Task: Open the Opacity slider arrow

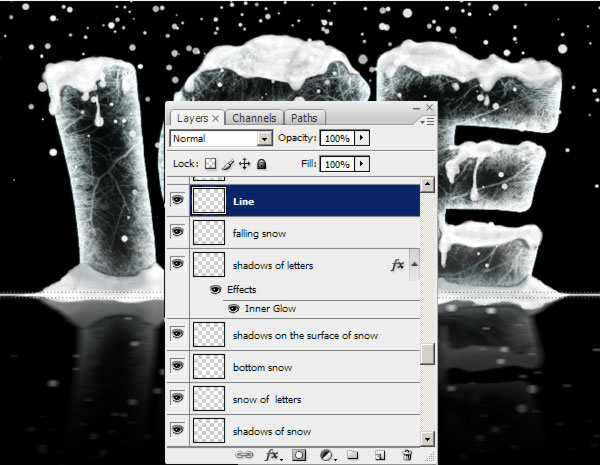Action: 361,139
